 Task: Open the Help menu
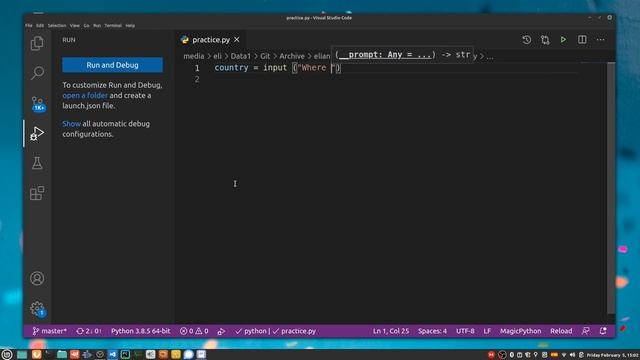[130, 25]
